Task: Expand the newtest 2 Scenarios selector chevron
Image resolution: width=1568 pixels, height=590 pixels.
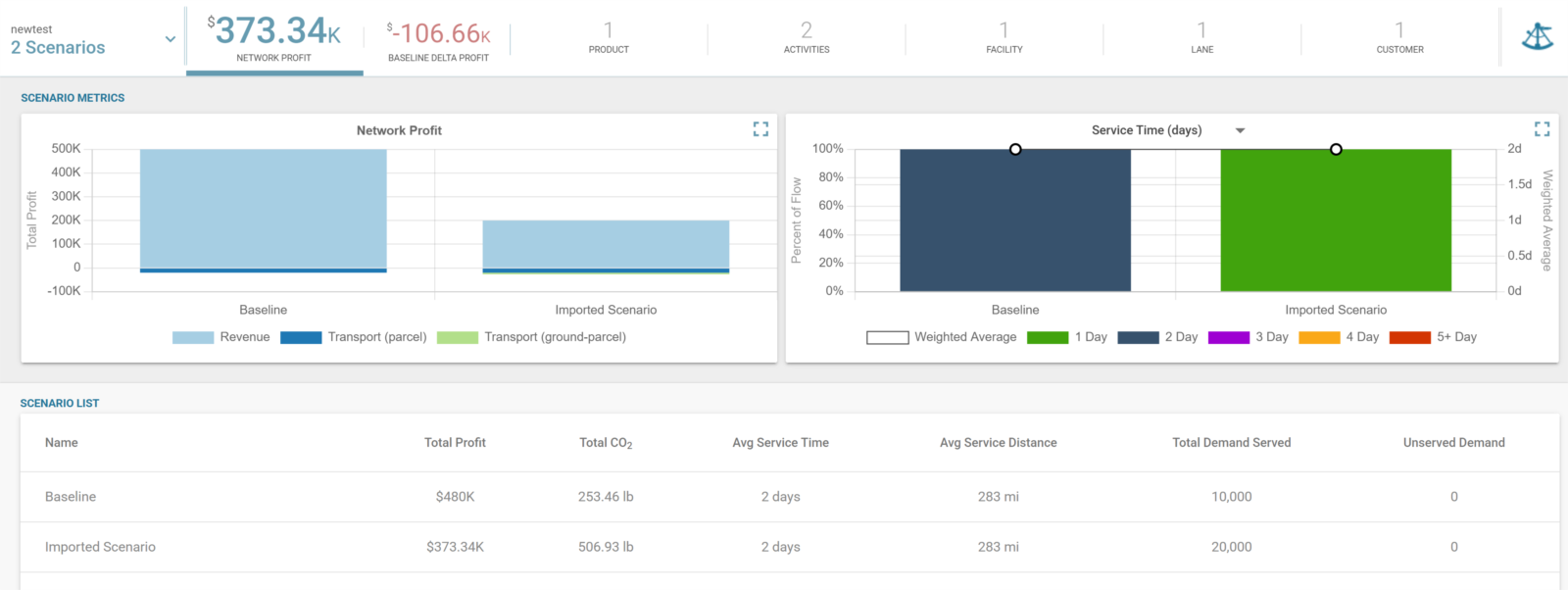Action: [170, 39]
